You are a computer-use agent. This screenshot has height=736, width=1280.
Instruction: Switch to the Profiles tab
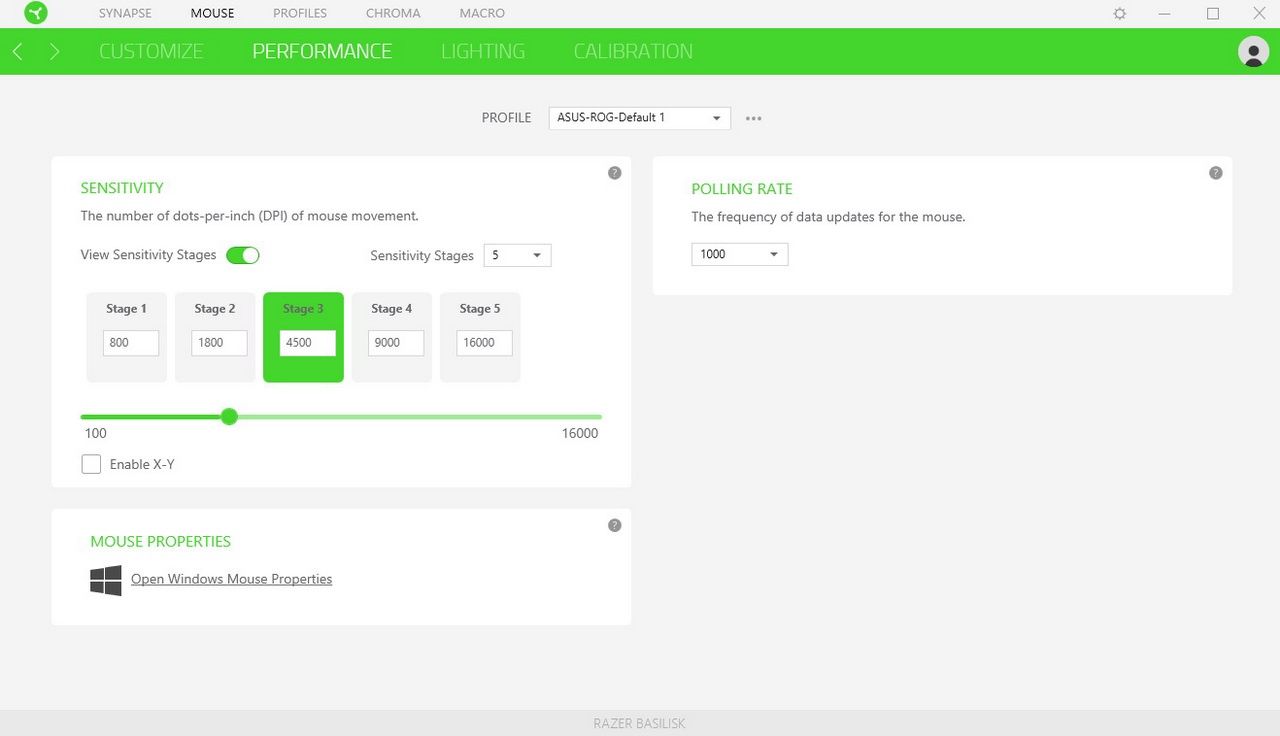pyautogui.click(x=300, y=13)
